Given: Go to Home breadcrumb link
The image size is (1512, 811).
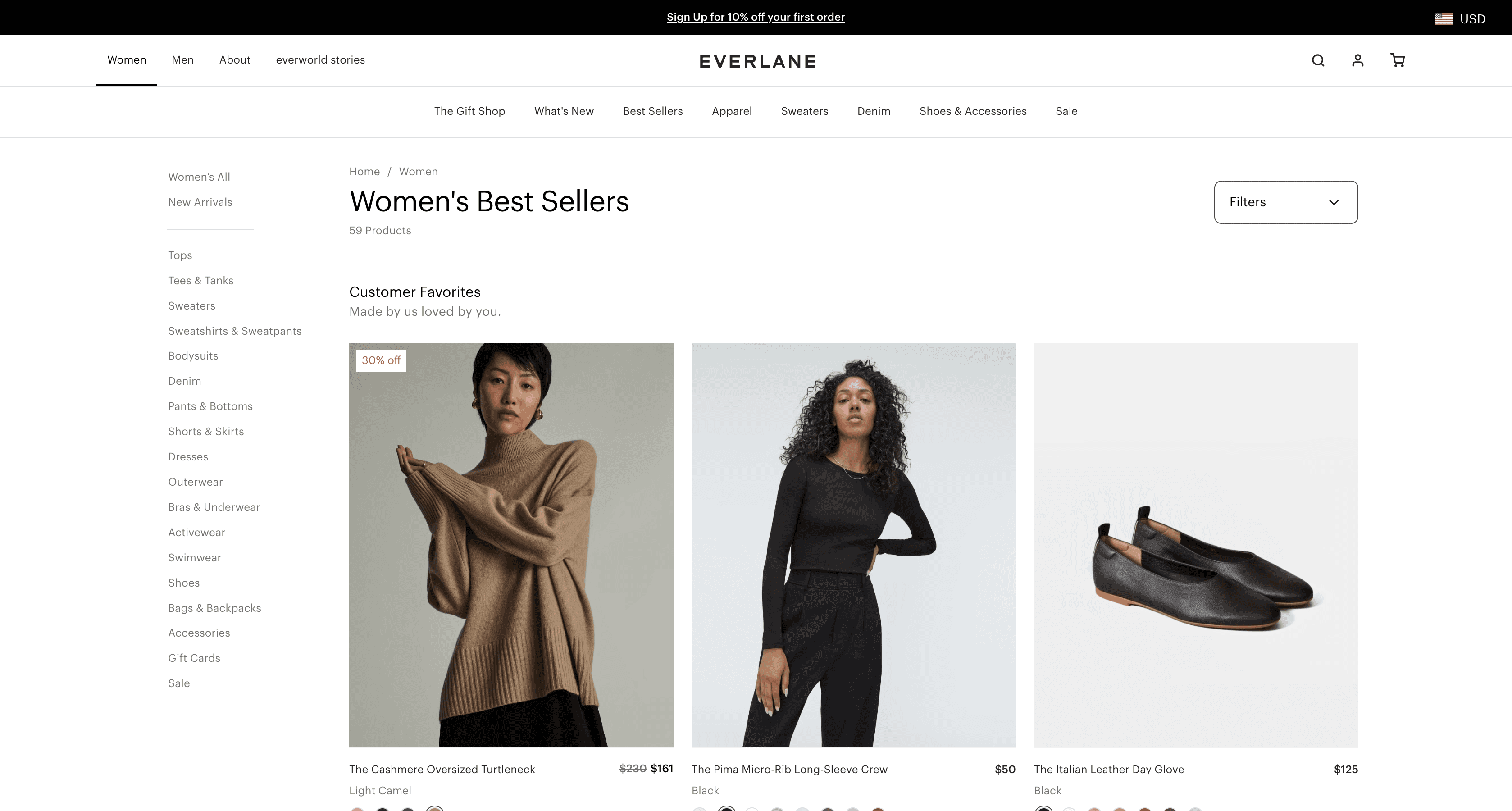Looking at the screenshot, I should pos(364,171).
